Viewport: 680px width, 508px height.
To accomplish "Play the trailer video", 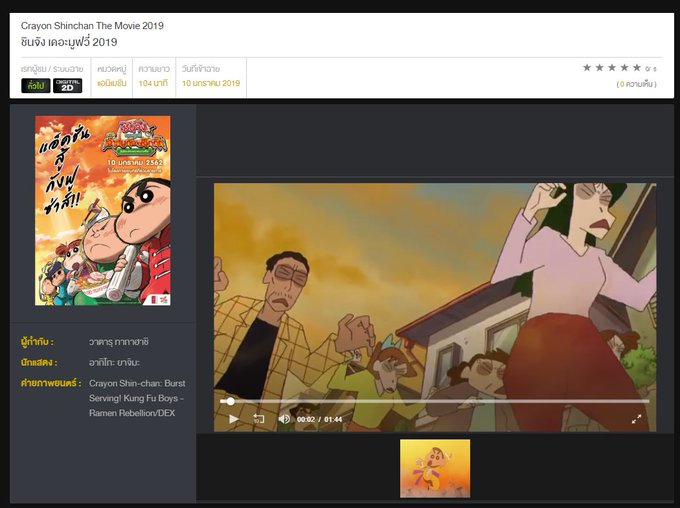I will 233,419.
